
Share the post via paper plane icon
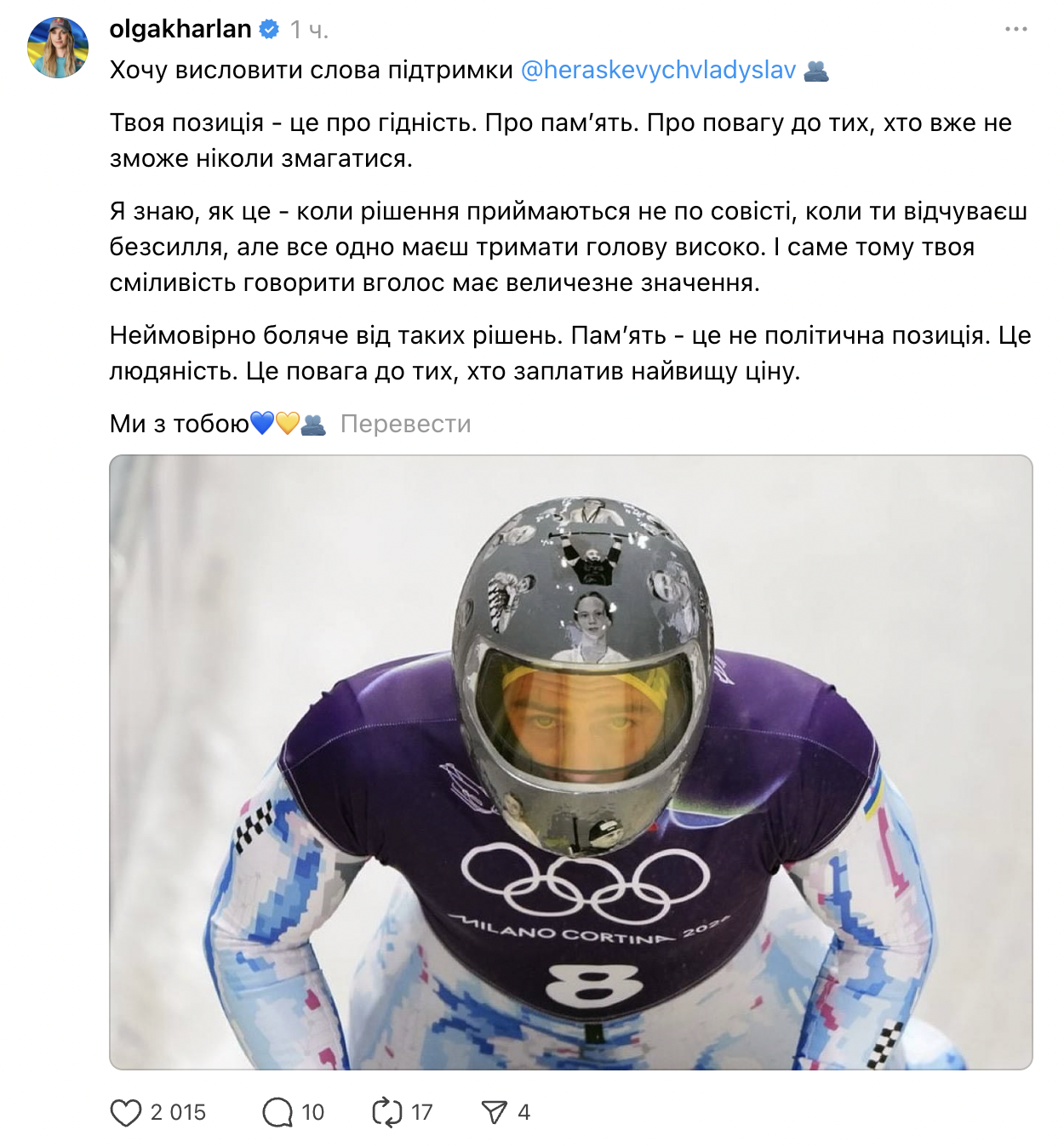point(495,1112)
